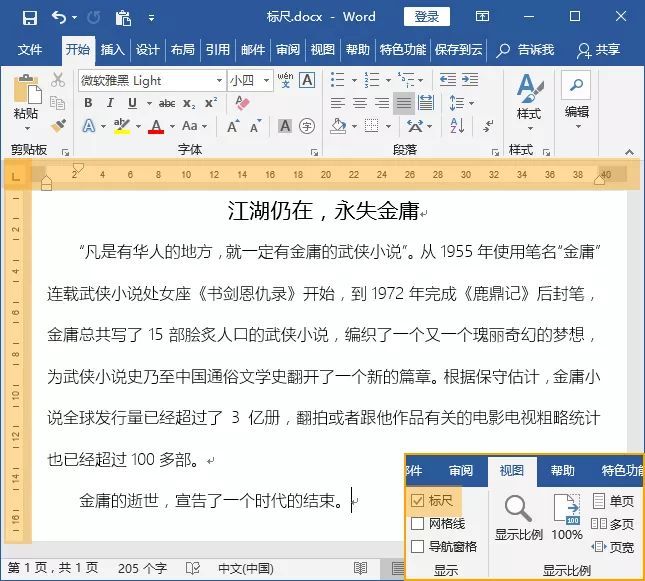Click the Cut scissors icon
The height and width of the screenshot is (581, 645).
[x=58, y=80]
